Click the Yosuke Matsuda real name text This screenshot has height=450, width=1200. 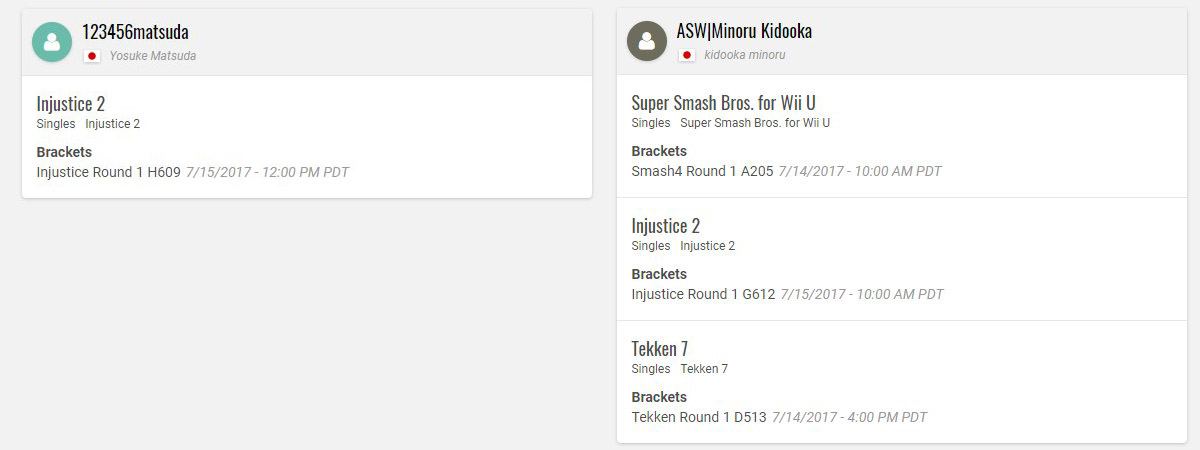[x=153, y=56]
